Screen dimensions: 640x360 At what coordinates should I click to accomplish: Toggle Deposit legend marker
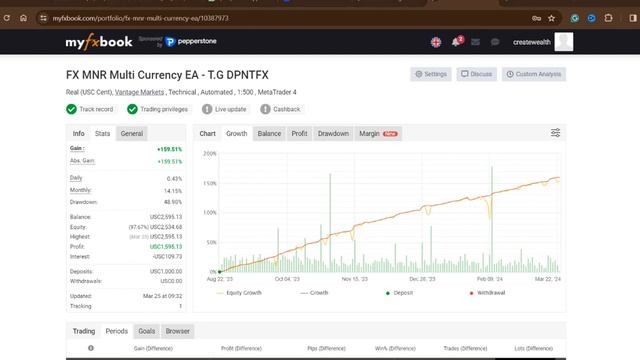[x=399, y=293]
